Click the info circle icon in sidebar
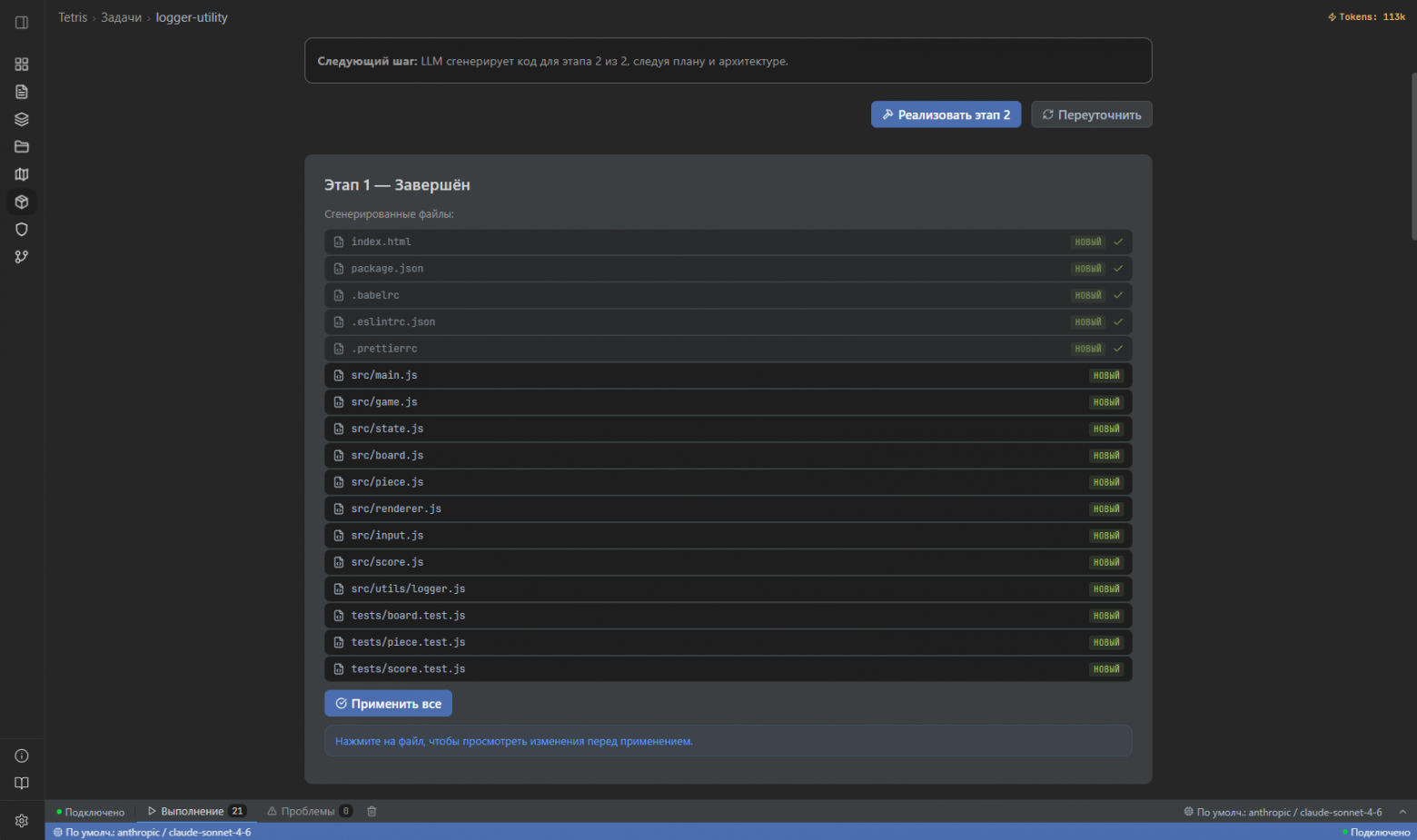This screenshot has height=840, width=1417. (22, 756)
